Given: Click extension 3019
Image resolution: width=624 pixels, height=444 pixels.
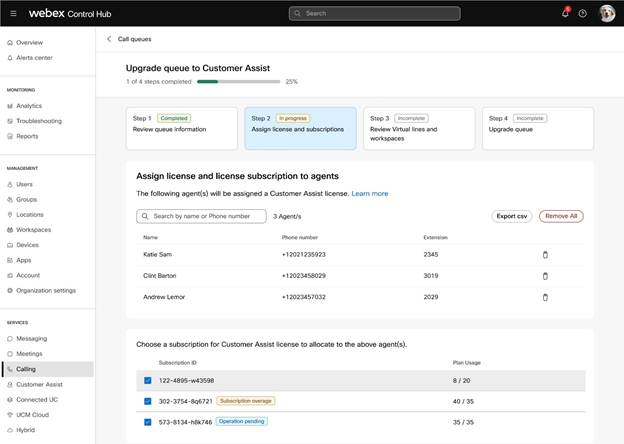Looking at the screenshot, I should [431, 276].
